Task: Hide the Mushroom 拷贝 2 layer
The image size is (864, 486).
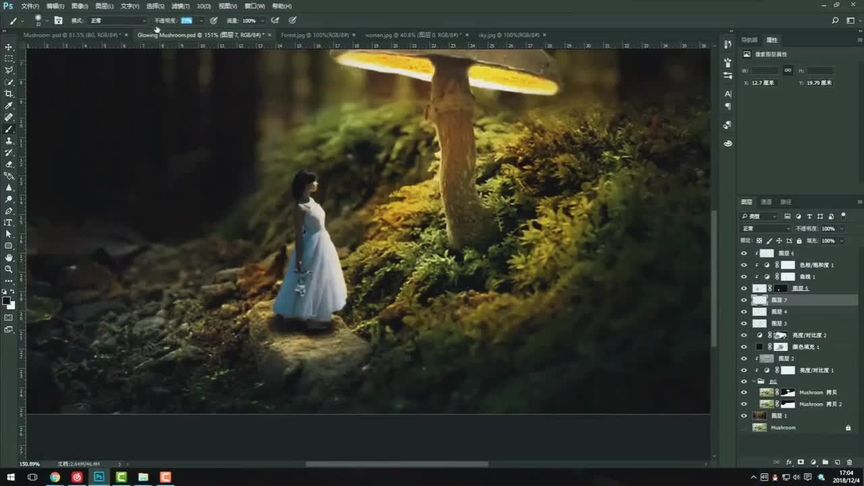Action: (744, 404)
